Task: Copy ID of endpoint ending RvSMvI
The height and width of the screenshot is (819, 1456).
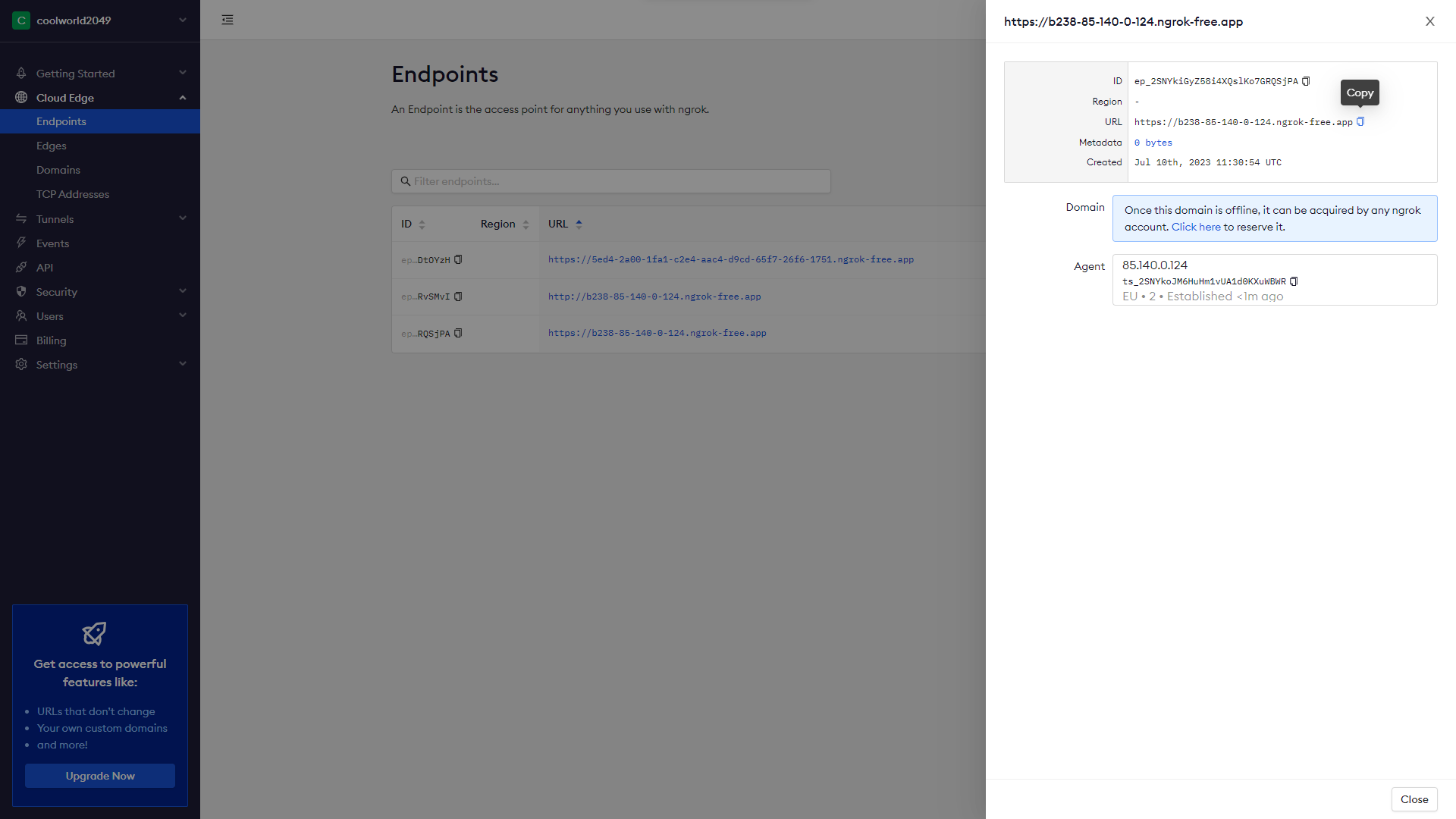Action: tap(458, 297)
